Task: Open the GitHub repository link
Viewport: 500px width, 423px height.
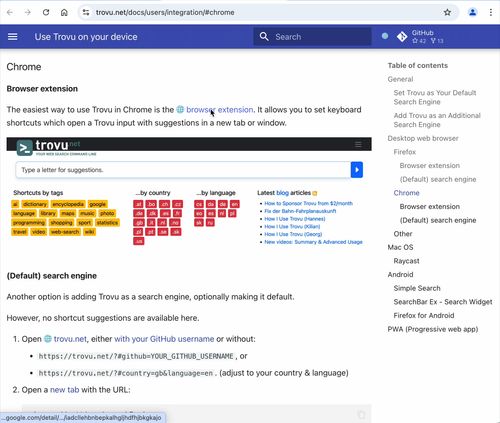Action: tap(421, 36)
